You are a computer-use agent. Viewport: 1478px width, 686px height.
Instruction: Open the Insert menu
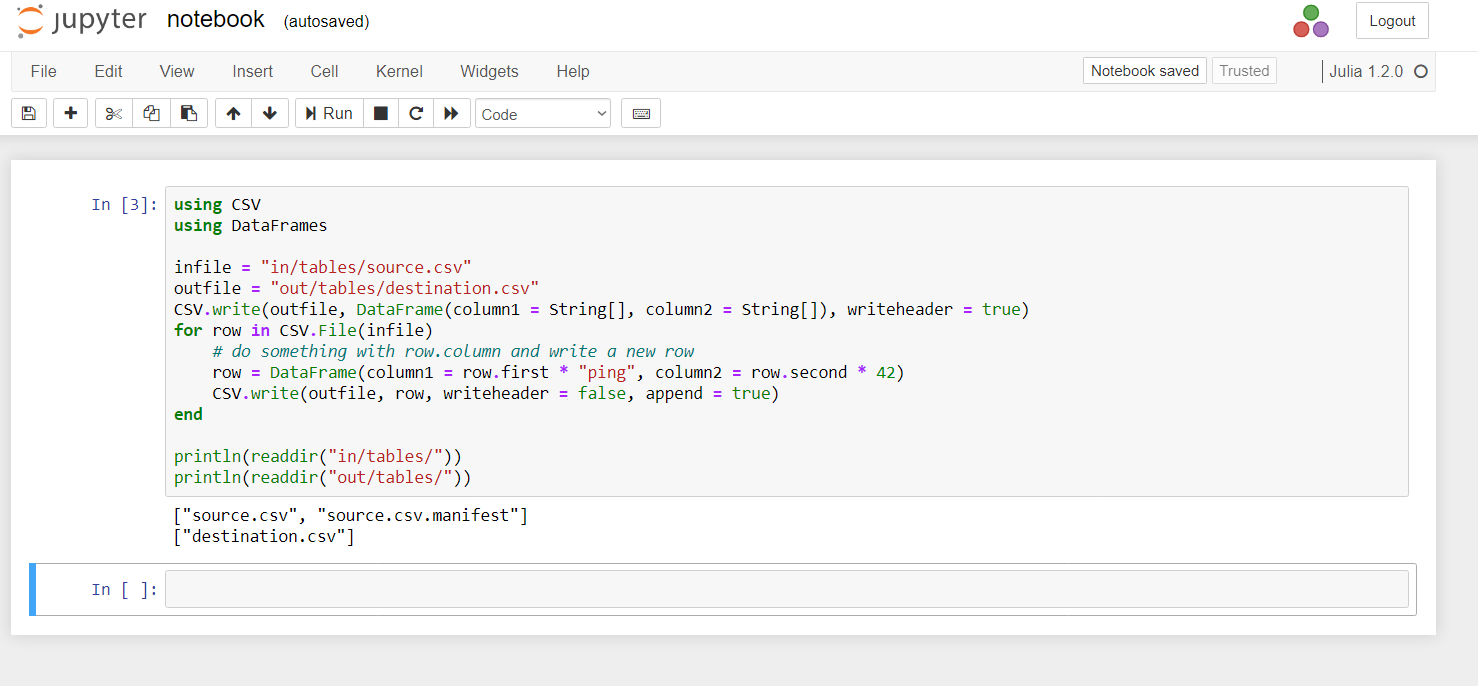(x=253, y=71)
